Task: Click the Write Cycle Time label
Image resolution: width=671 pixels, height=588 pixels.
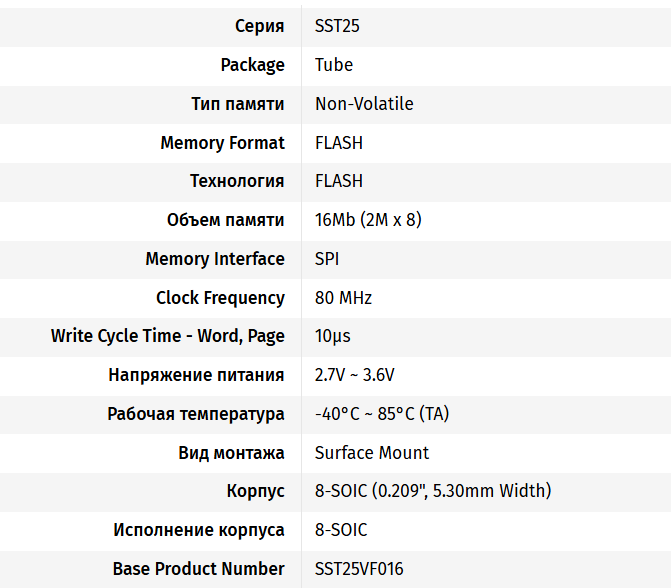Action: pyautogui.click(x=168, y=336)
